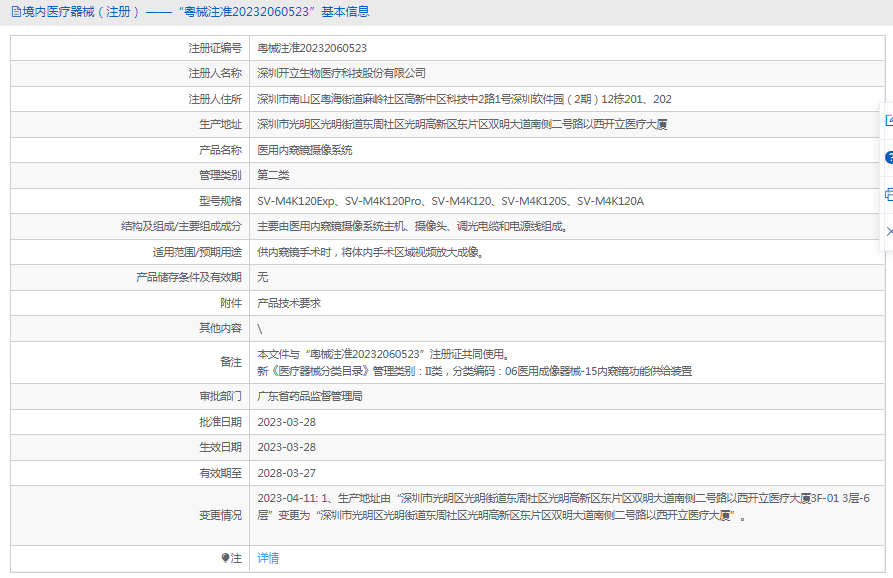Viewport: 893px width, 578px height.
Task: Click the 产品技术要求 attachment value
Action: coord(289,303)
